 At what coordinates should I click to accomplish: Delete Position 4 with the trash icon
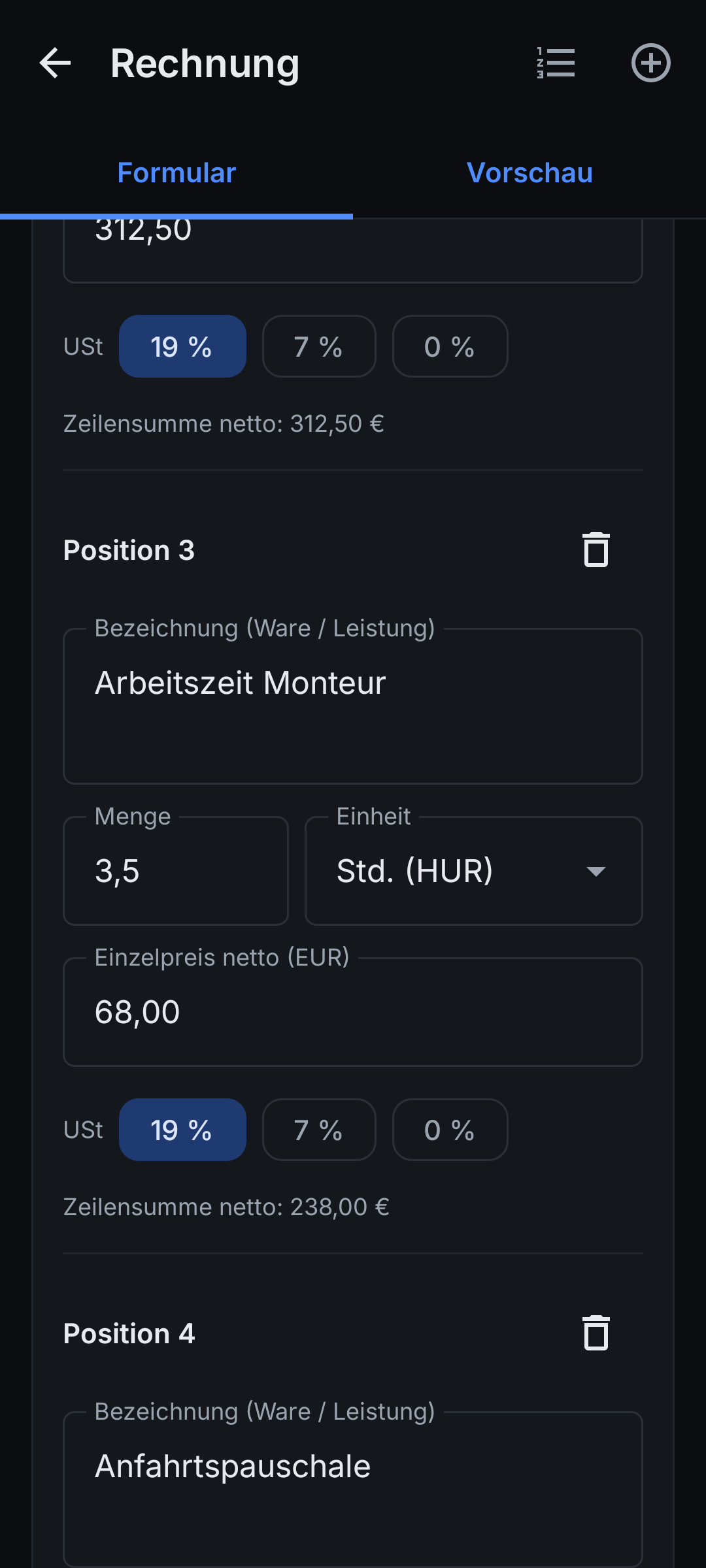click(596, 1333)
